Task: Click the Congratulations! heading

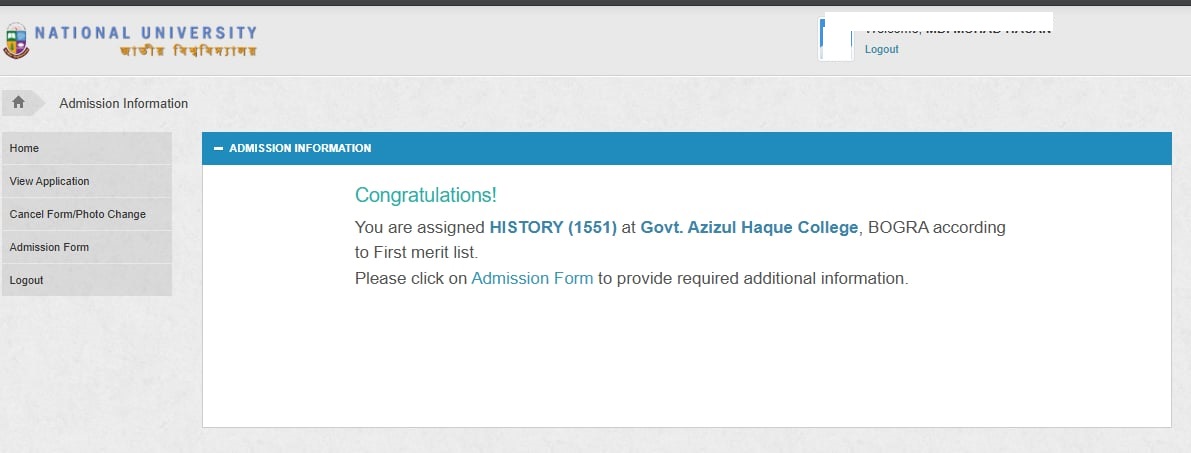Action: pos(426,195)
